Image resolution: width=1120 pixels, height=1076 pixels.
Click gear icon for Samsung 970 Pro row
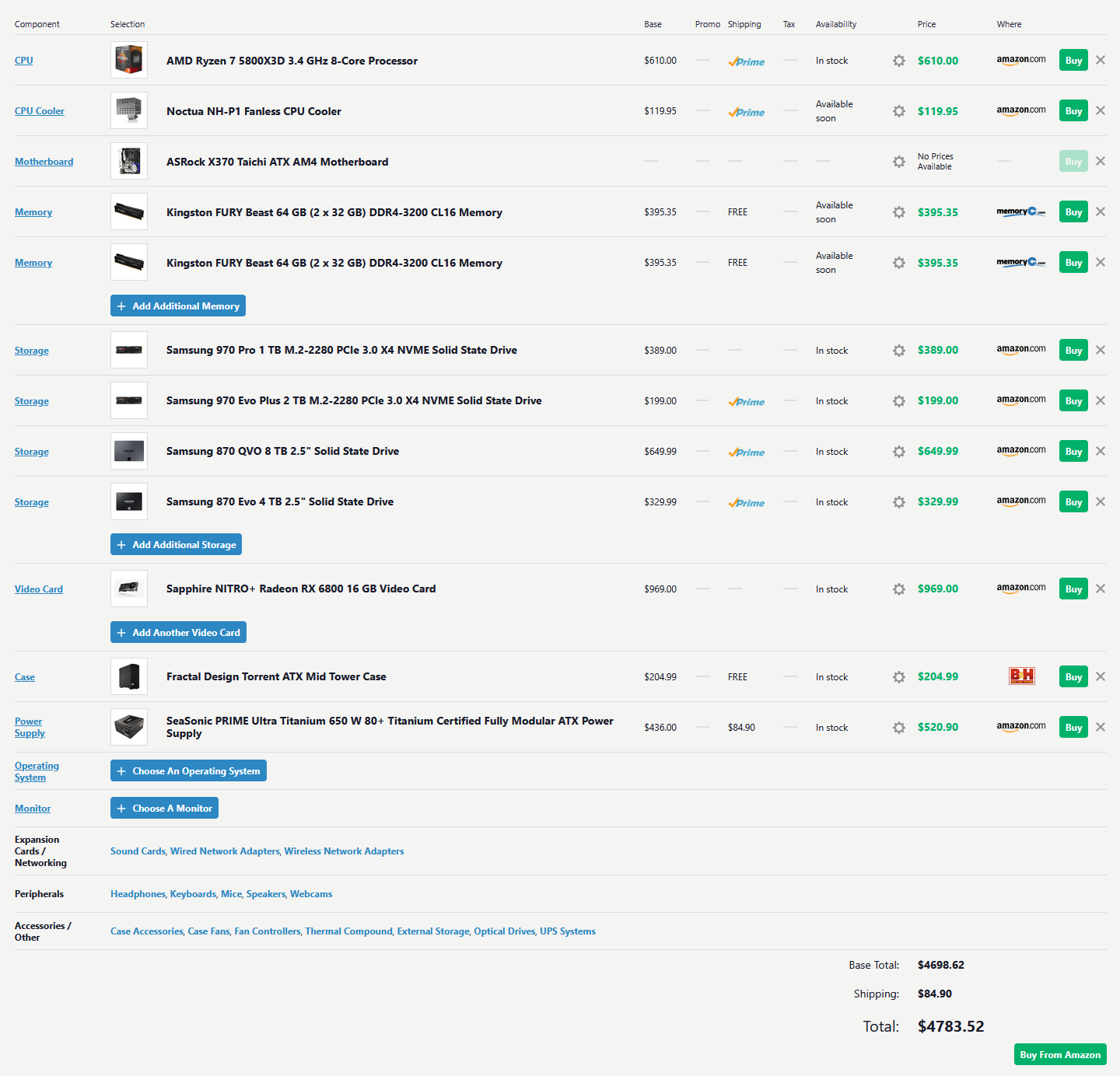click(899, 351)
